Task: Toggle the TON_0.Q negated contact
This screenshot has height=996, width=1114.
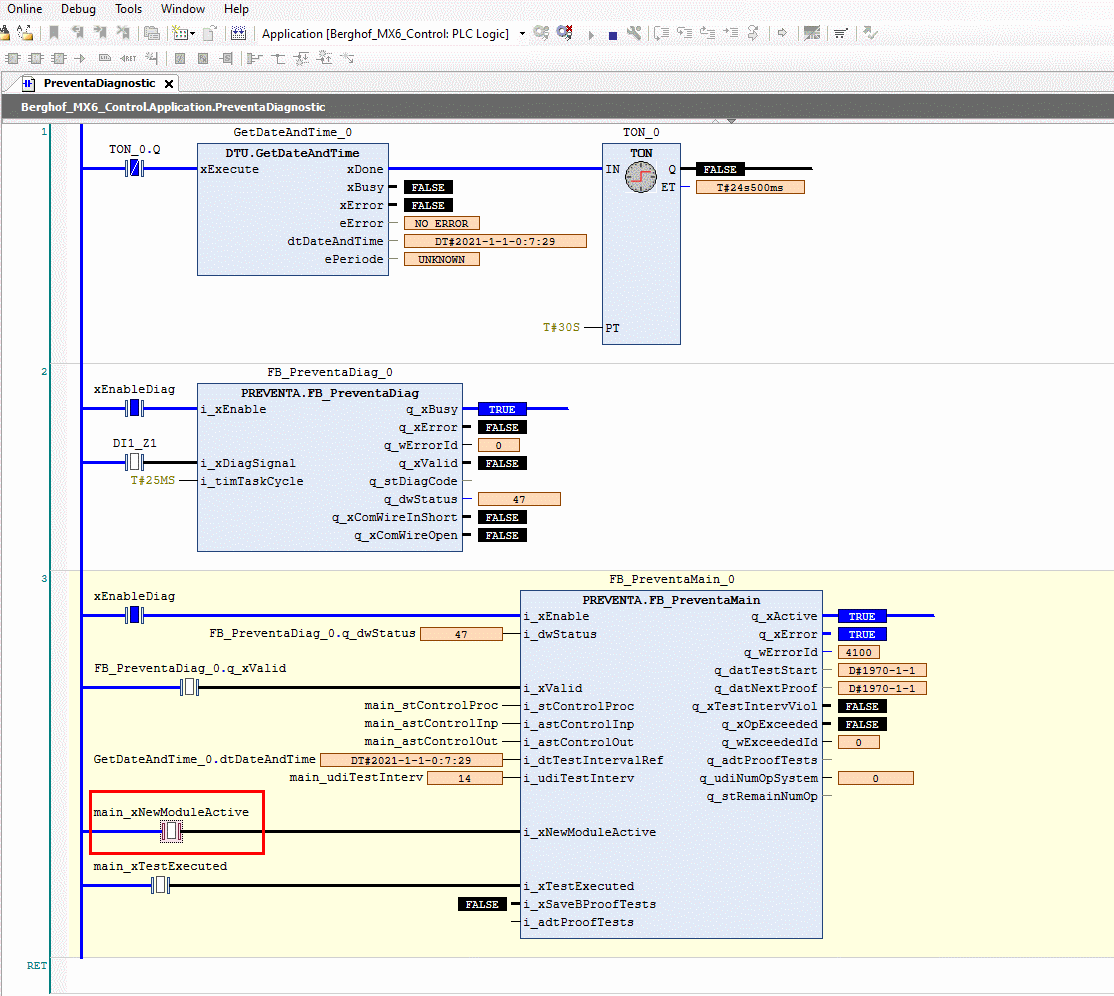Action: pos(134,168)
